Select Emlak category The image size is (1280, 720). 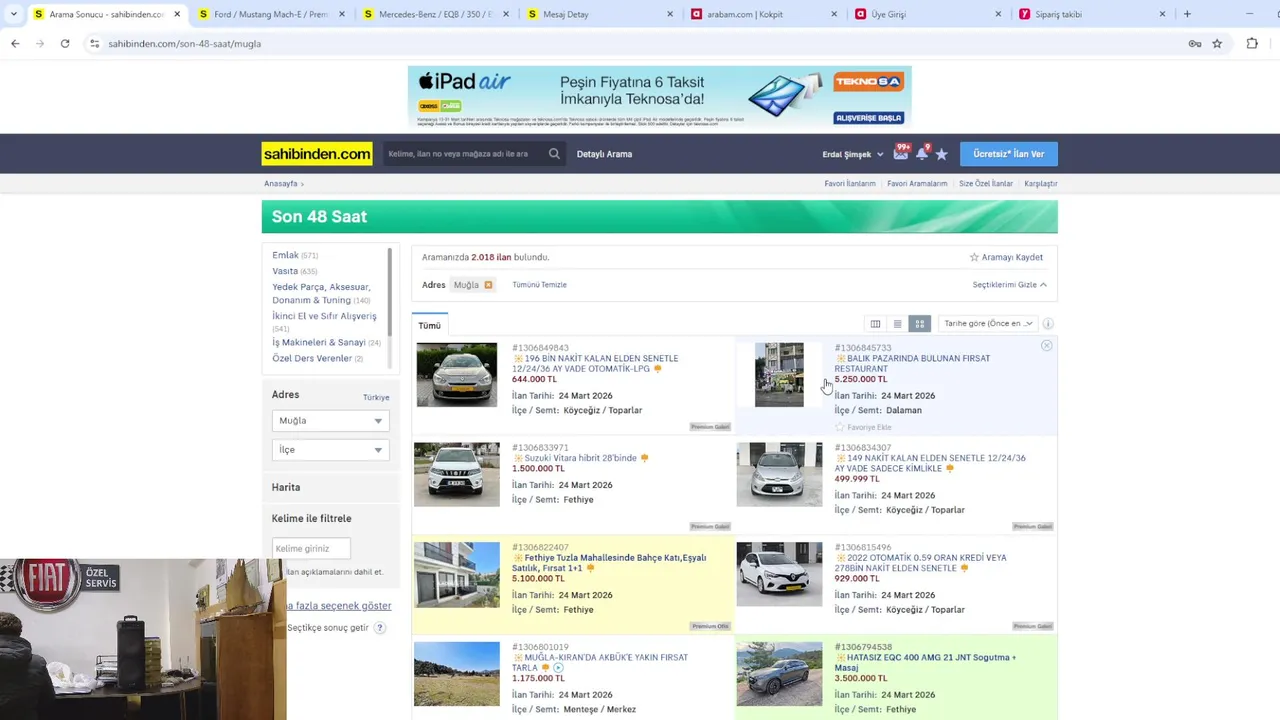285,255
